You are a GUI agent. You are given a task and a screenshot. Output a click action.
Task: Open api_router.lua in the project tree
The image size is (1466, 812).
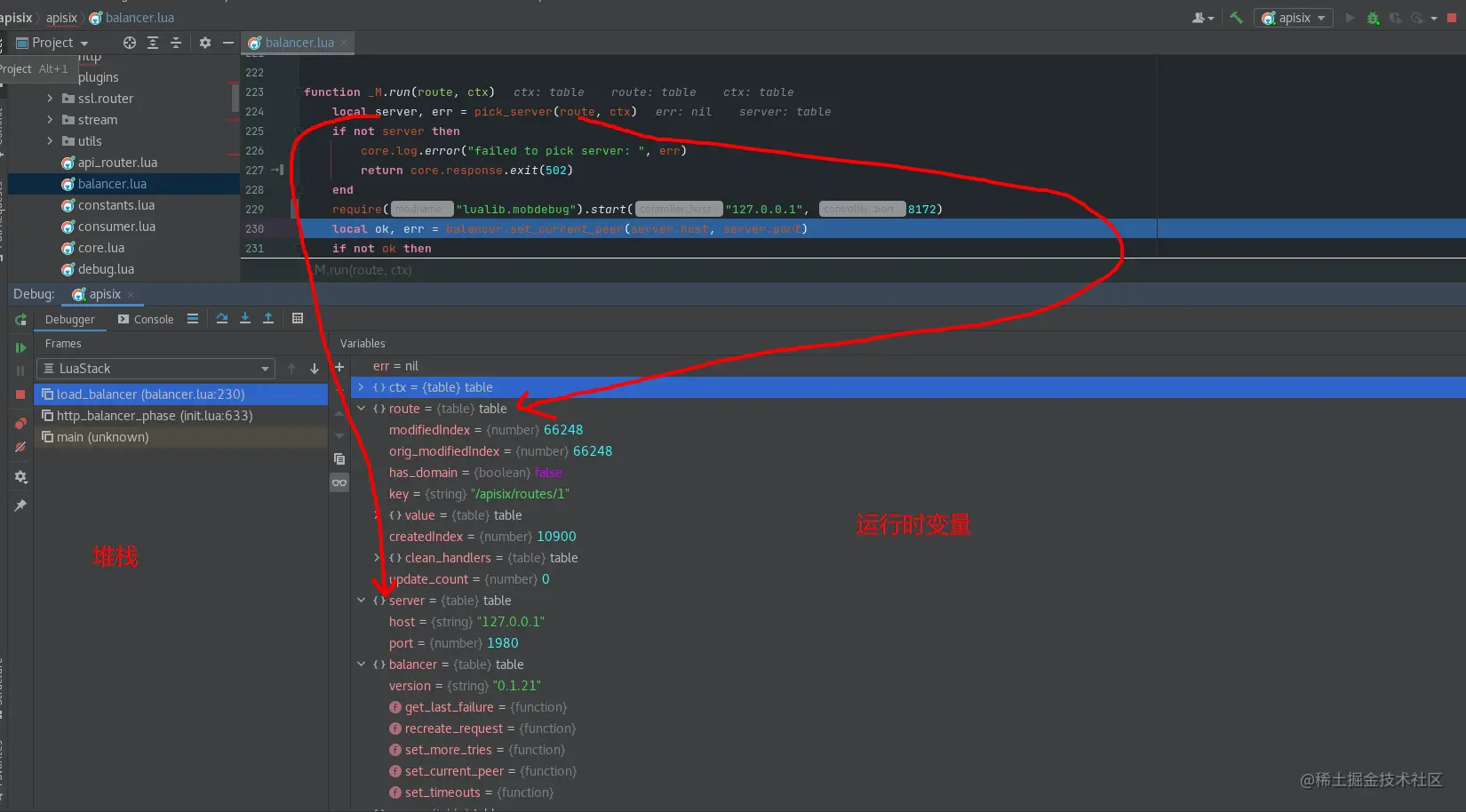[109, 163]
